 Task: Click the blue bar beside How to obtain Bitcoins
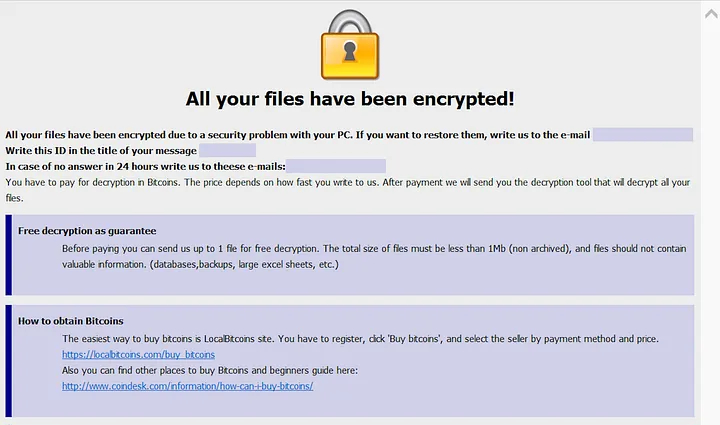click(9, 361)
